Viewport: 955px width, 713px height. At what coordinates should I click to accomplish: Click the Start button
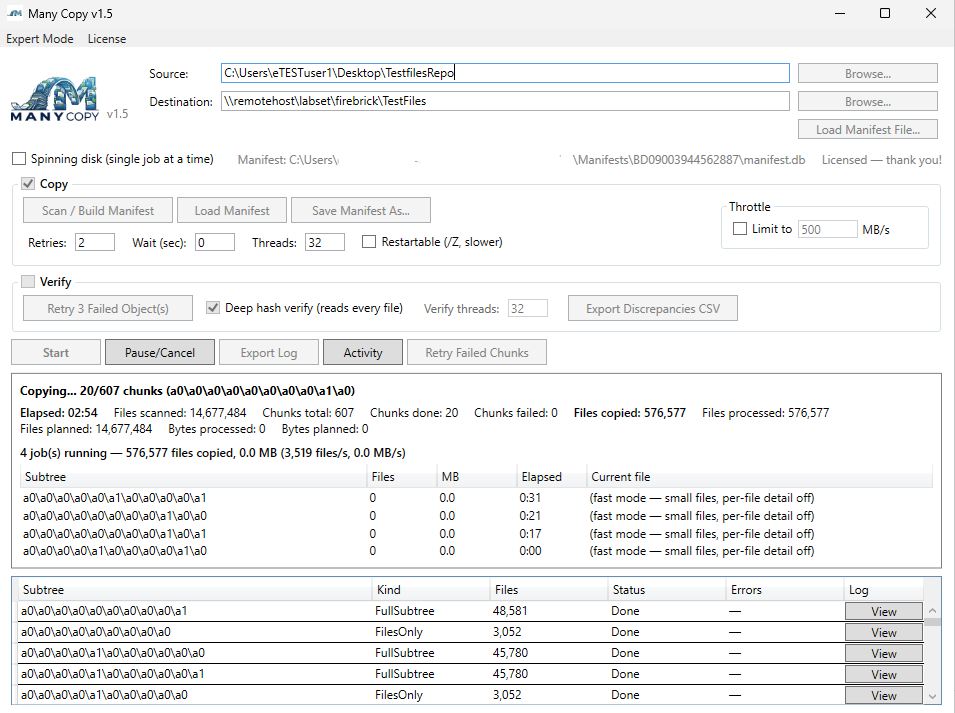56,353
